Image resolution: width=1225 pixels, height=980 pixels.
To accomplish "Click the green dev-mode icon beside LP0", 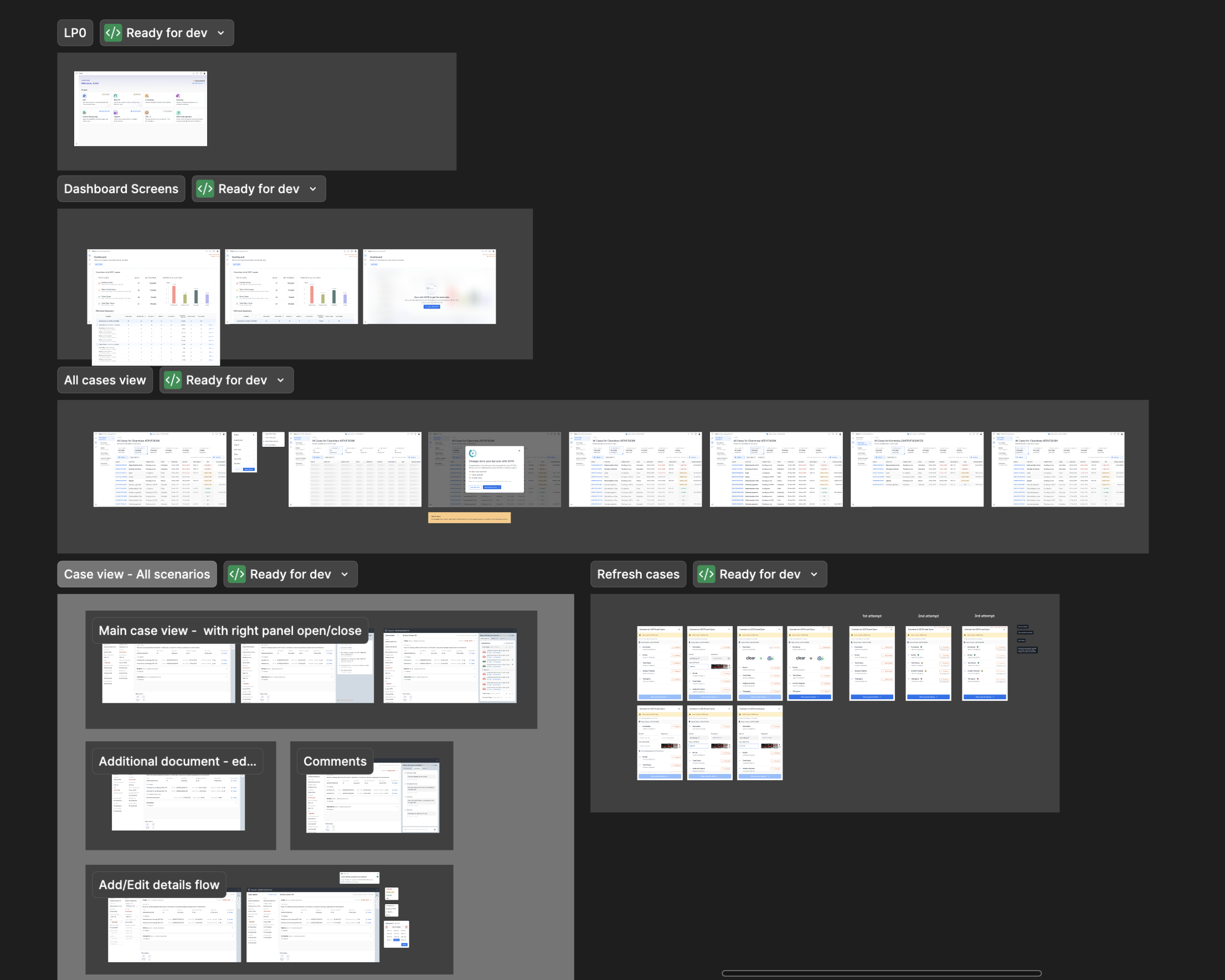I will point(113,33).
